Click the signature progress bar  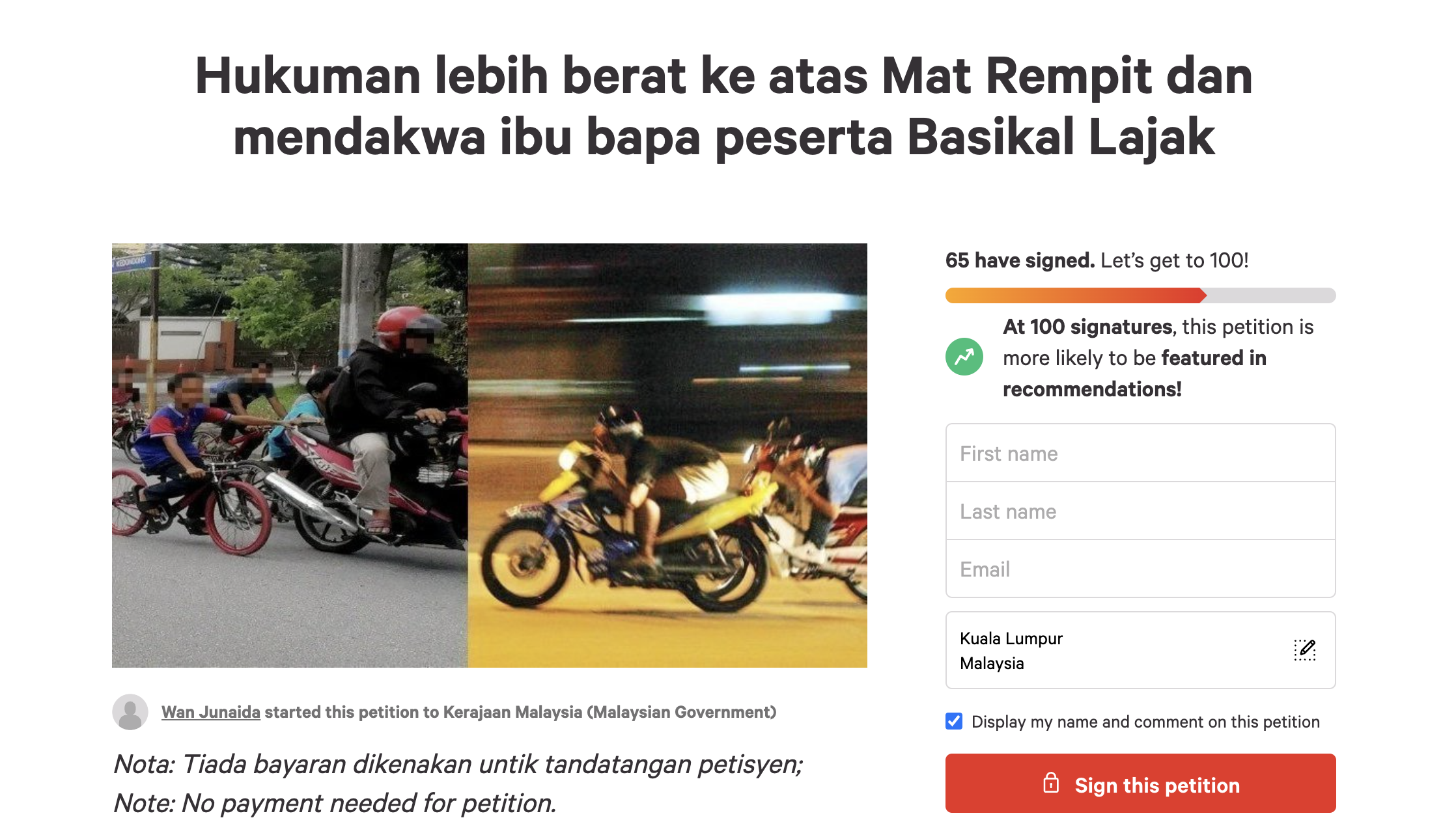tap(1140, 295)
